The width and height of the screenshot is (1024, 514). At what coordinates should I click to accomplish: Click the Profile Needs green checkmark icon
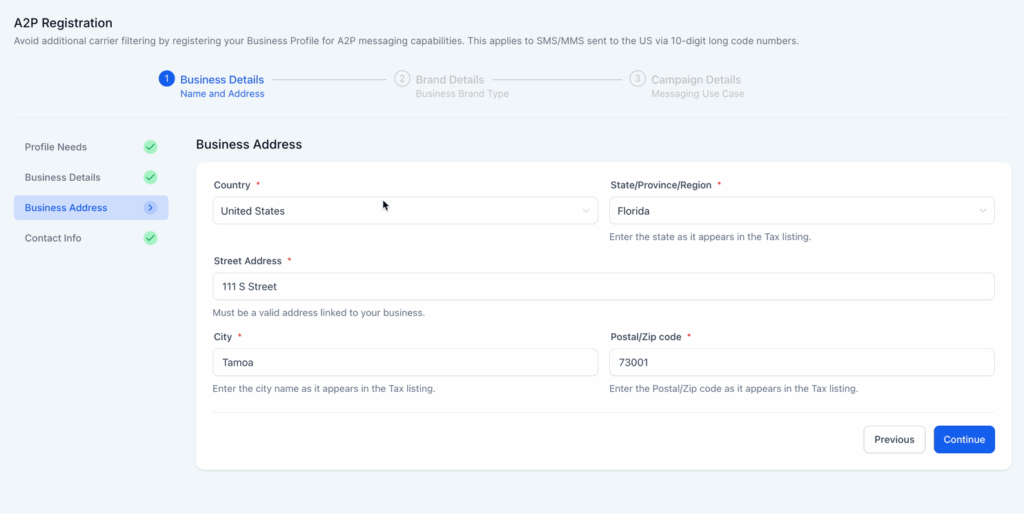click(150, 147)
